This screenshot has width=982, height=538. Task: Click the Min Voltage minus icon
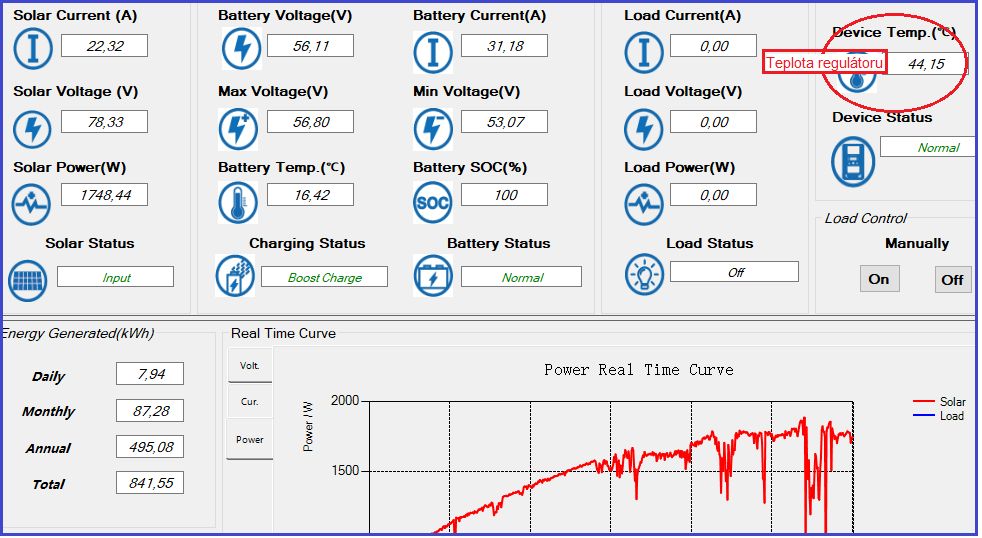tap(432, 127)
